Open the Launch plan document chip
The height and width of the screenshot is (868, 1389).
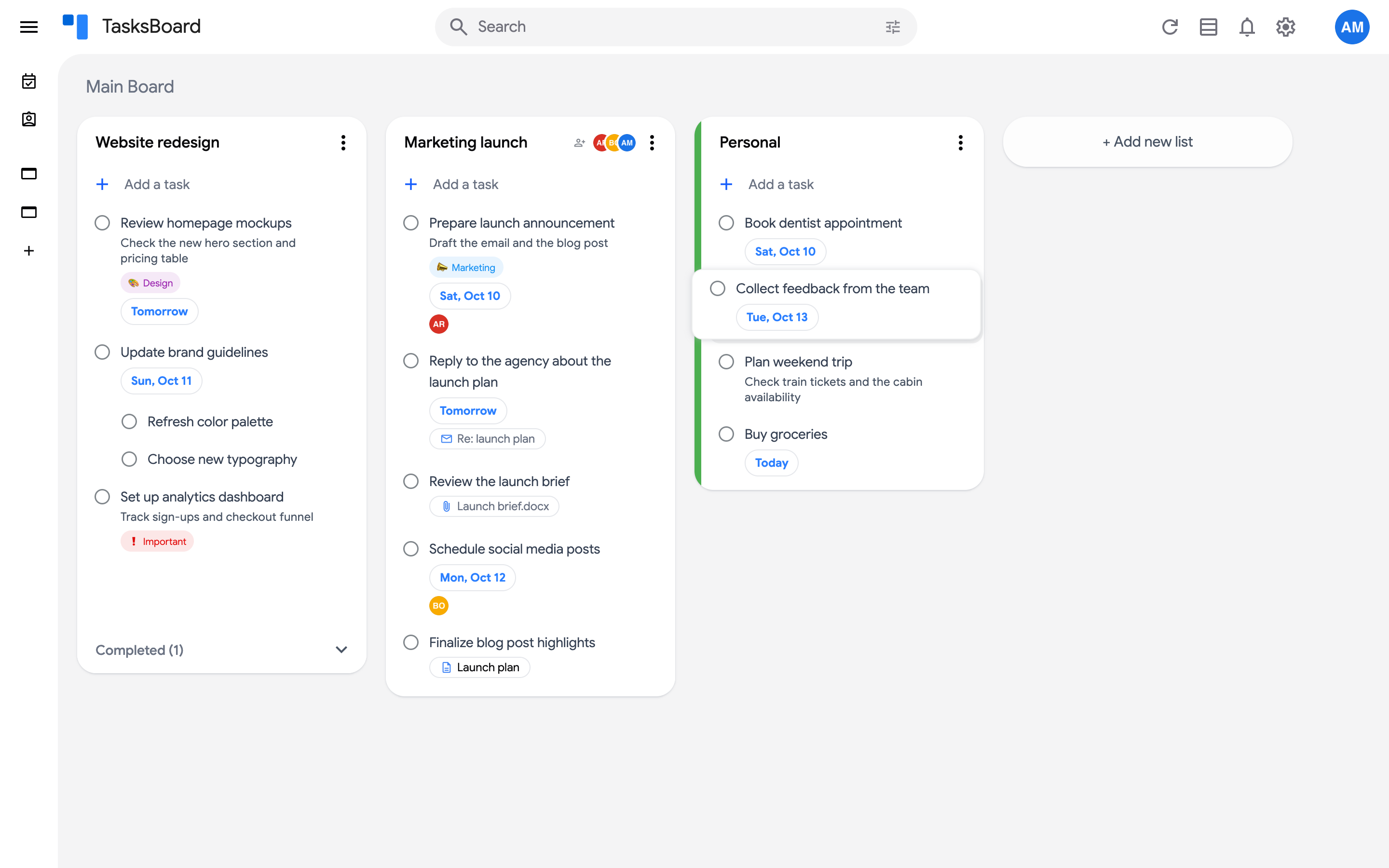[480, 667]
